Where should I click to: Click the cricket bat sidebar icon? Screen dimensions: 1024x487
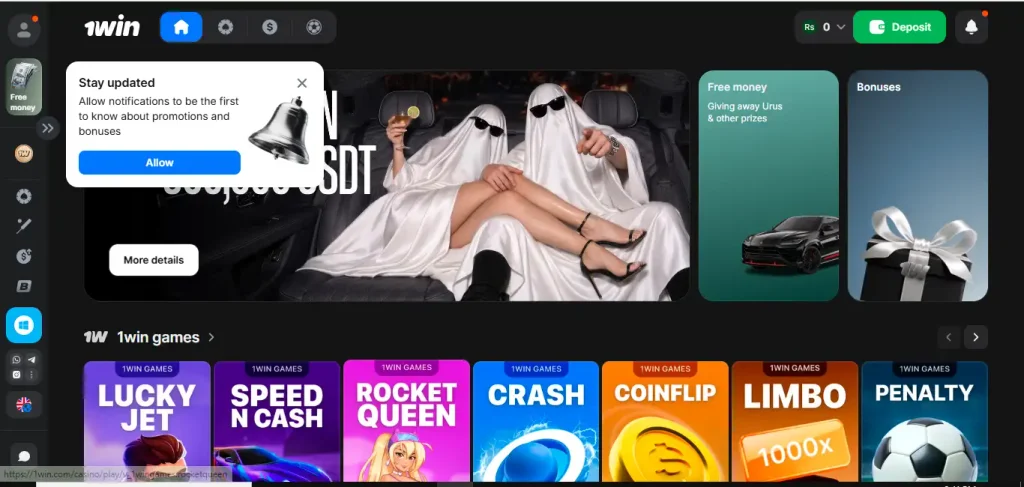pos(24,227)
